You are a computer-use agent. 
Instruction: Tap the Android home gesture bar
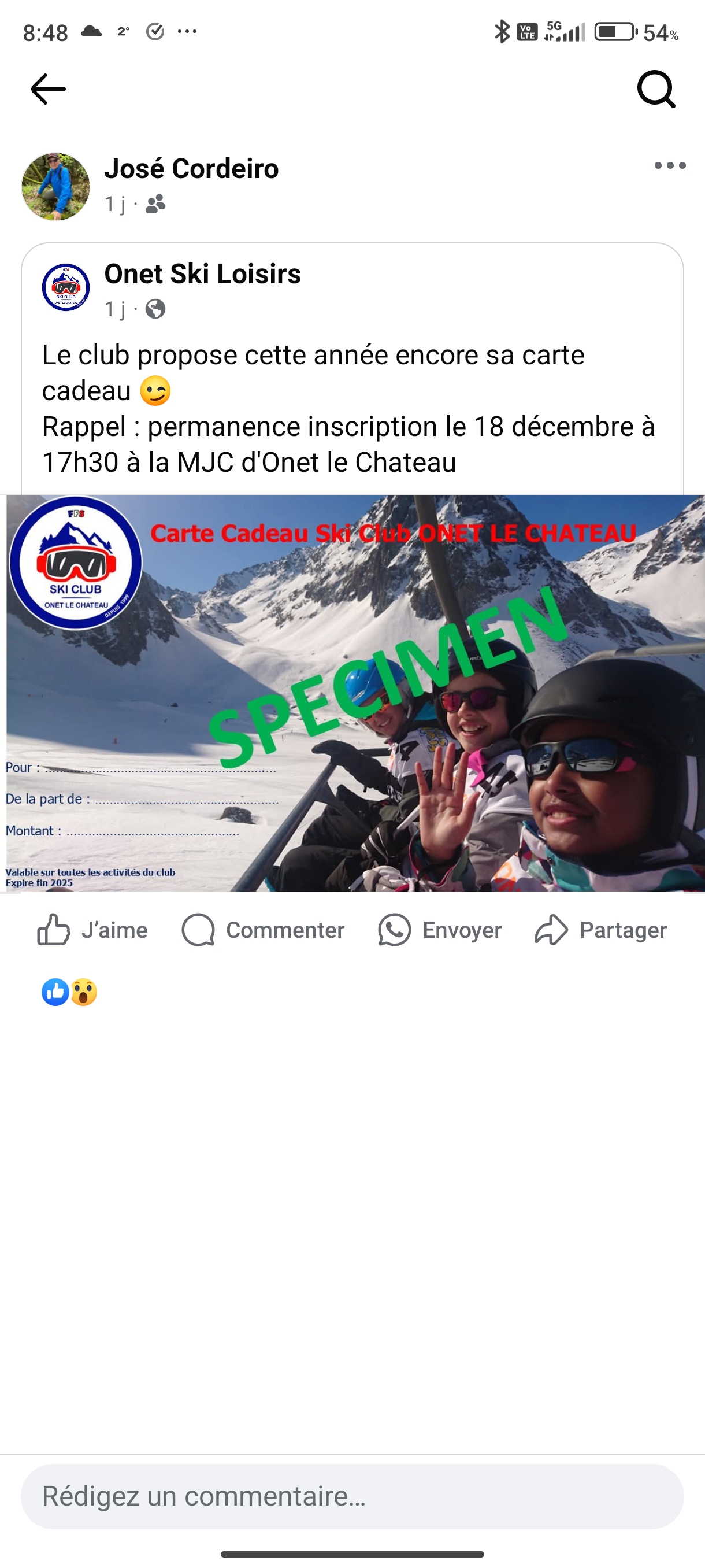tap(352, 1554)
